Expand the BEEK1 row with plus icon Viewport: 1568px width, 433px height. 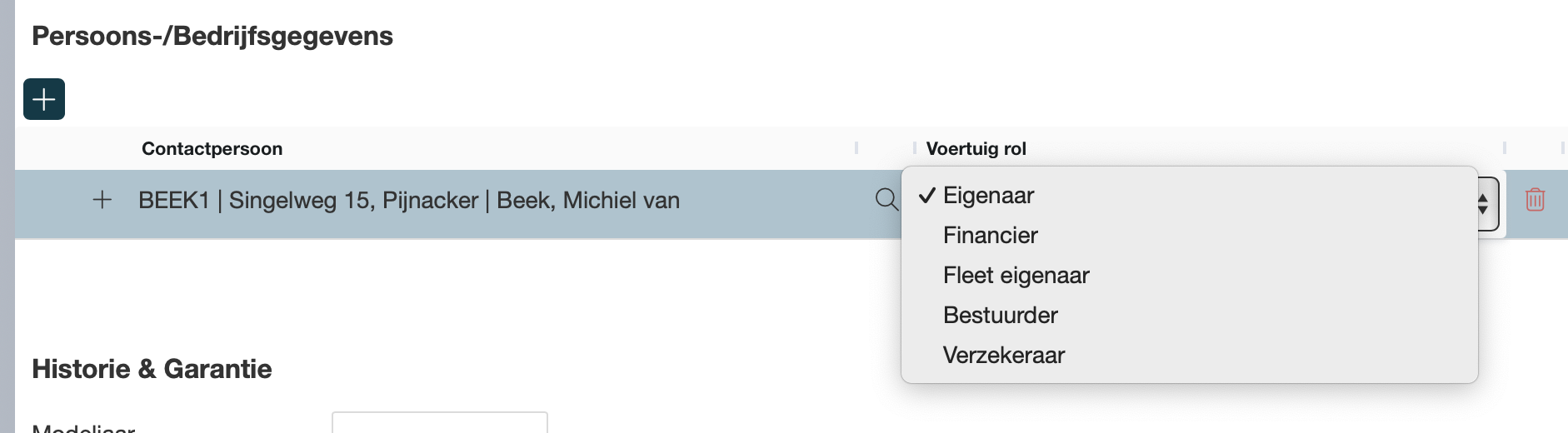tap(102, 200)
